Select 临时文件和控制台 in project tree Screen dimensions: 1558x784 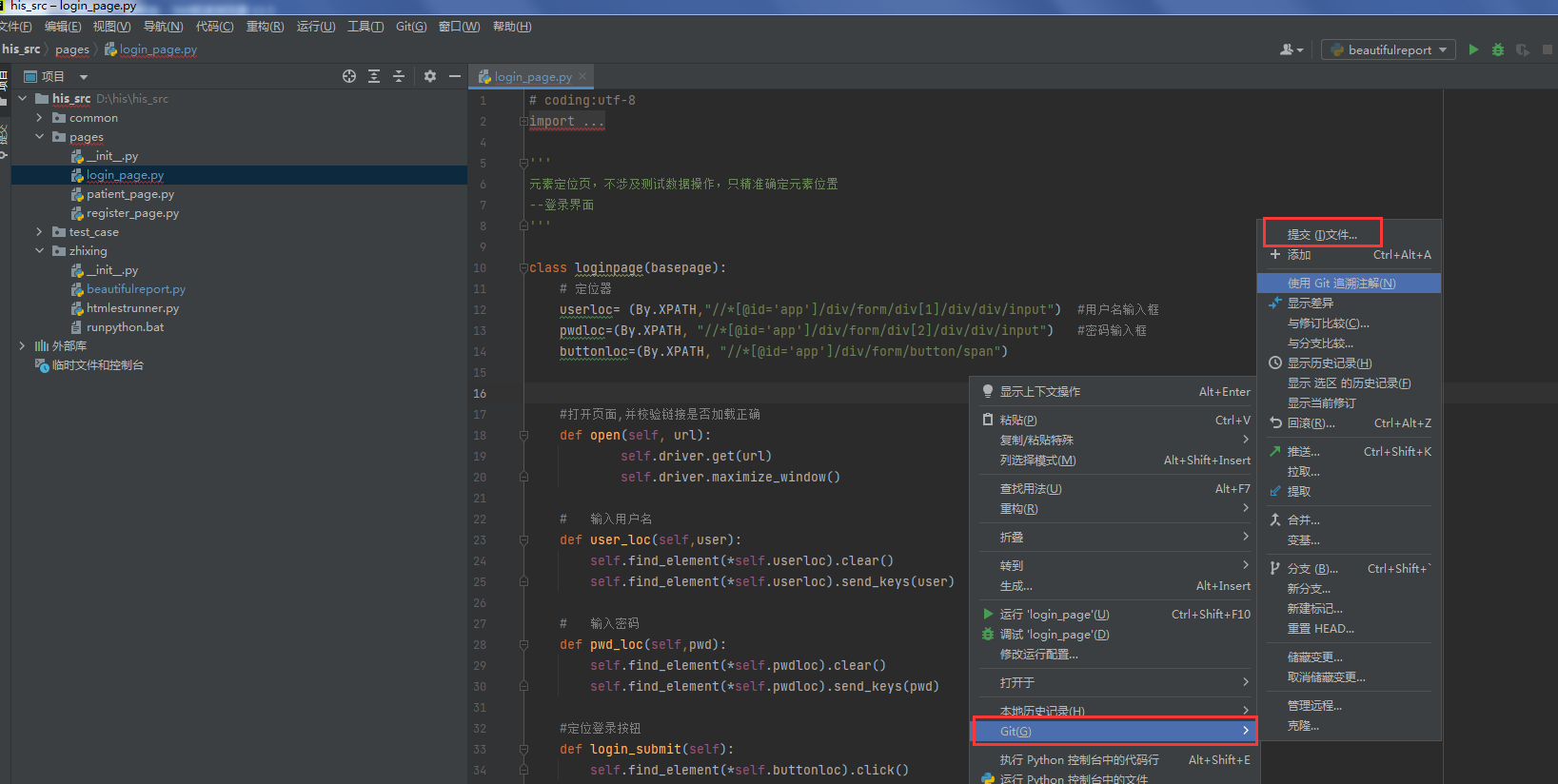98,364
